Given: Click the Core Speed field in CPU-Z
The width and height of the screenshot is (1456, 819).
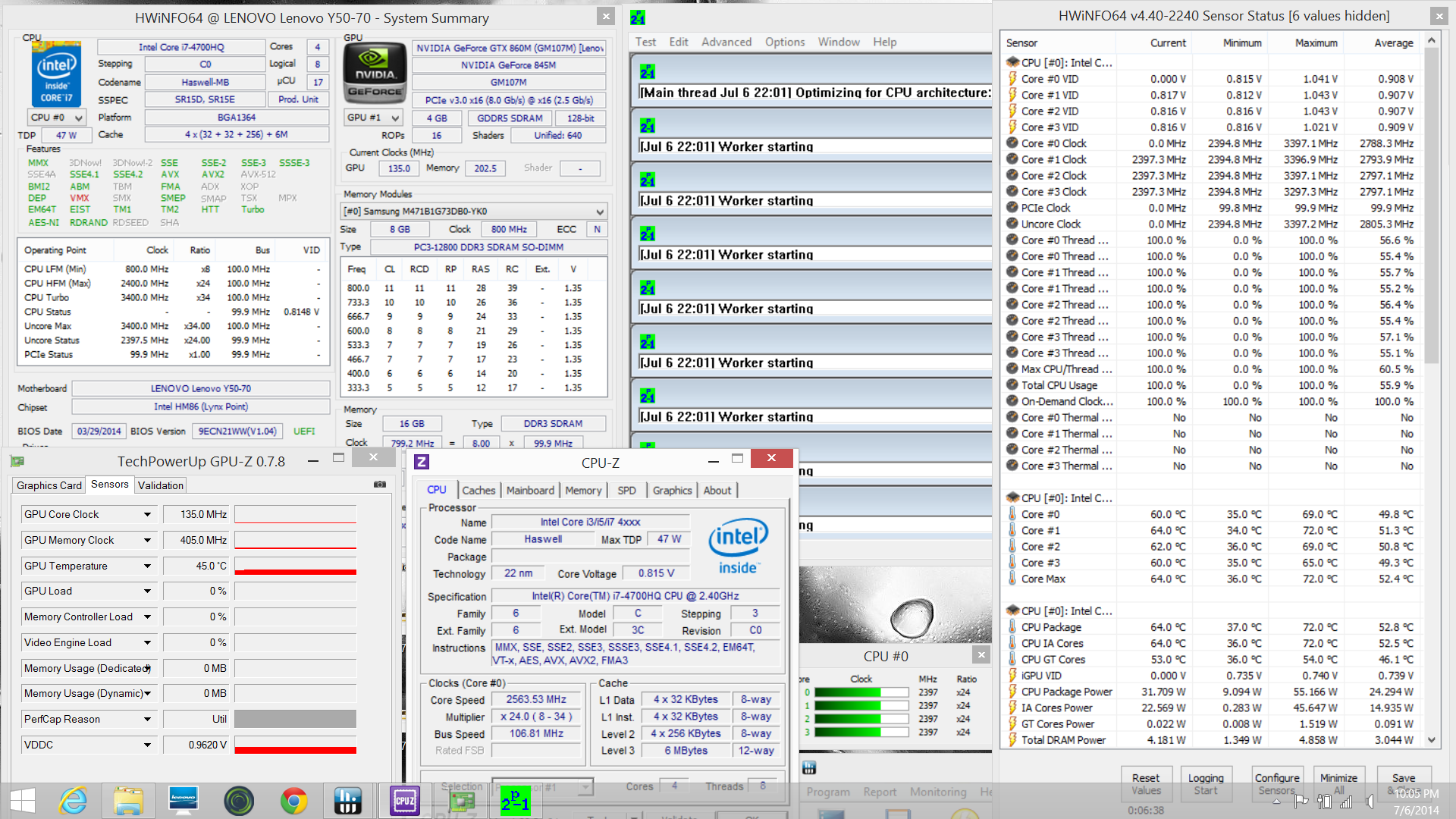Looking at the screenshot, I should 536,700.
